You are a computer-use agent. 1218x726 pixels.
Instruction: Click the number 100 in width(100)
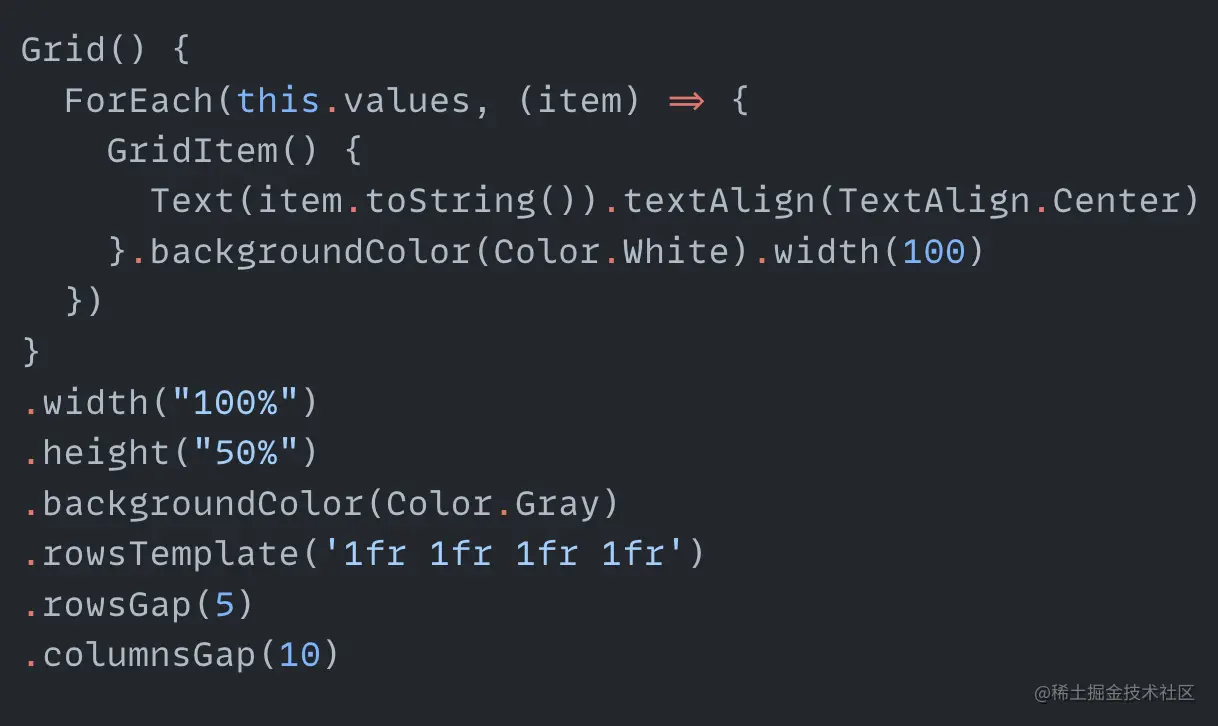(934, 251)
